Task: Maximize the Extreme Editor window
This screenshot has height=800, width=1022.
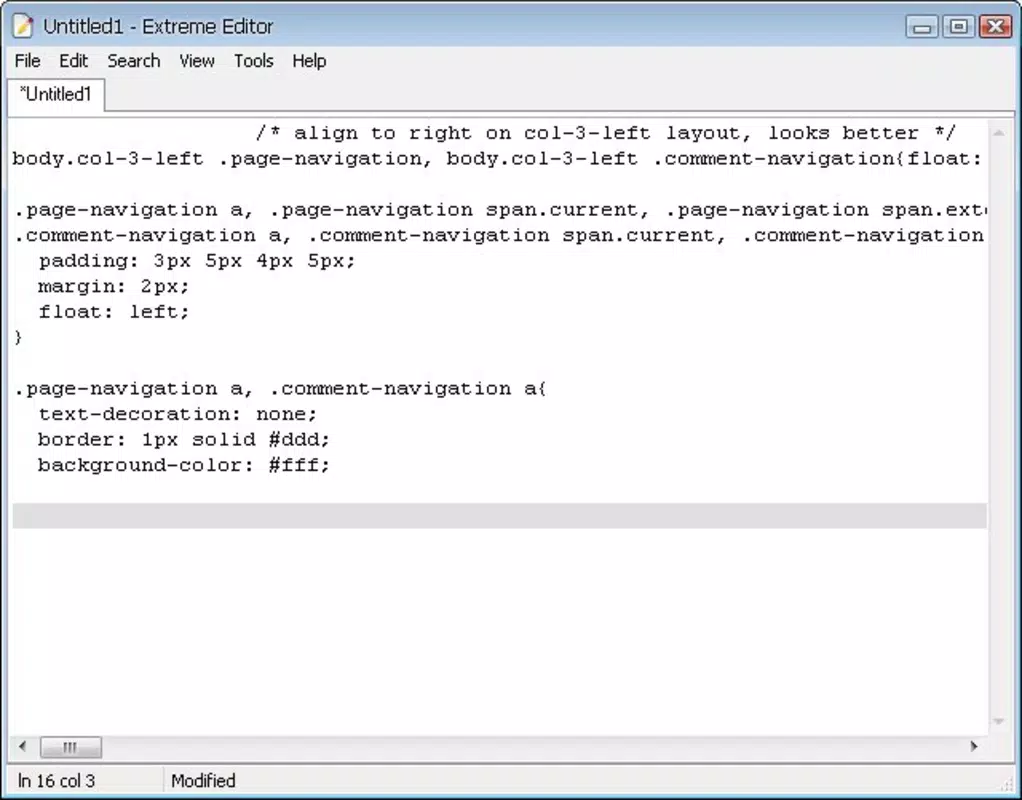Action: coord(958,27)
